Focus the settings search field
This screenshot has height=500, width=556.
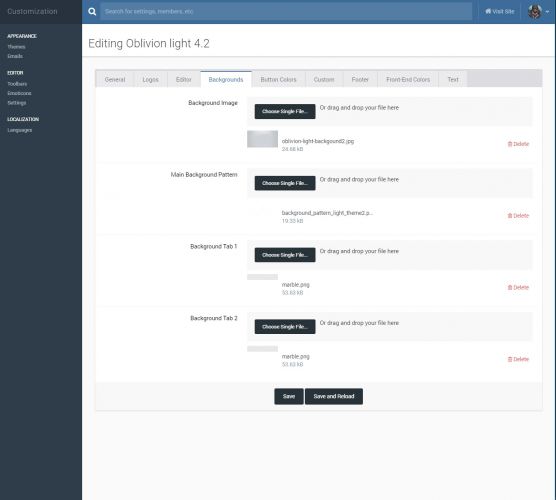(x=286, y=12)
